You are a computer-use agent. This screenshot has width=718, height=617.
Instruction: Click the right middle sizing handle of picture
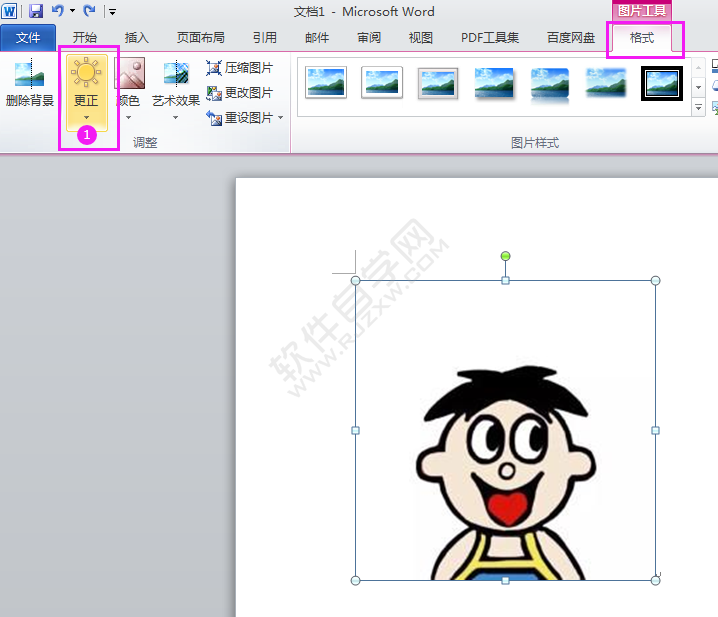point(655,431)
